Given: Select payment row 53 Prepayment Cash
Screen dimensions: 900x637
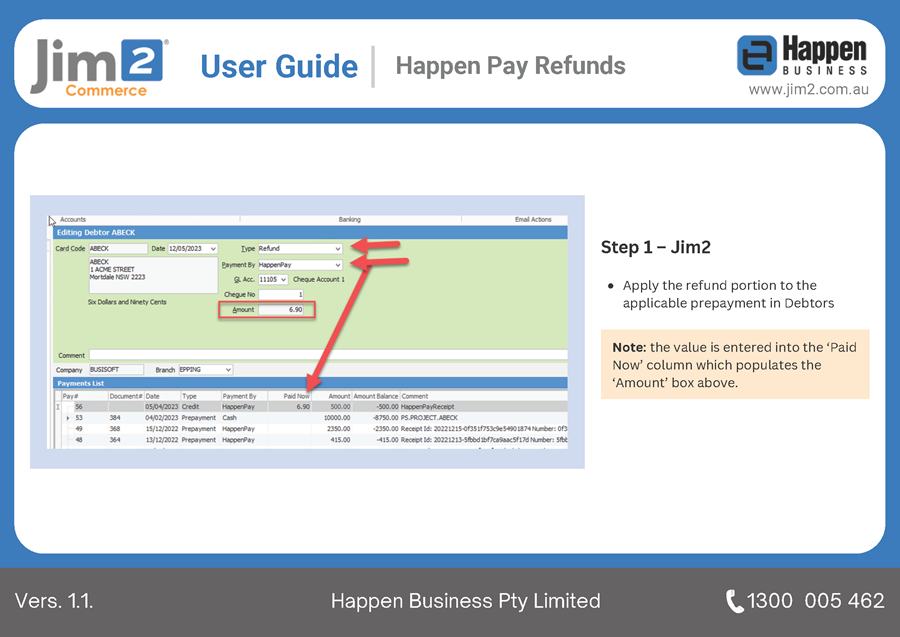Looking at the screenshot, I should 311,418.
